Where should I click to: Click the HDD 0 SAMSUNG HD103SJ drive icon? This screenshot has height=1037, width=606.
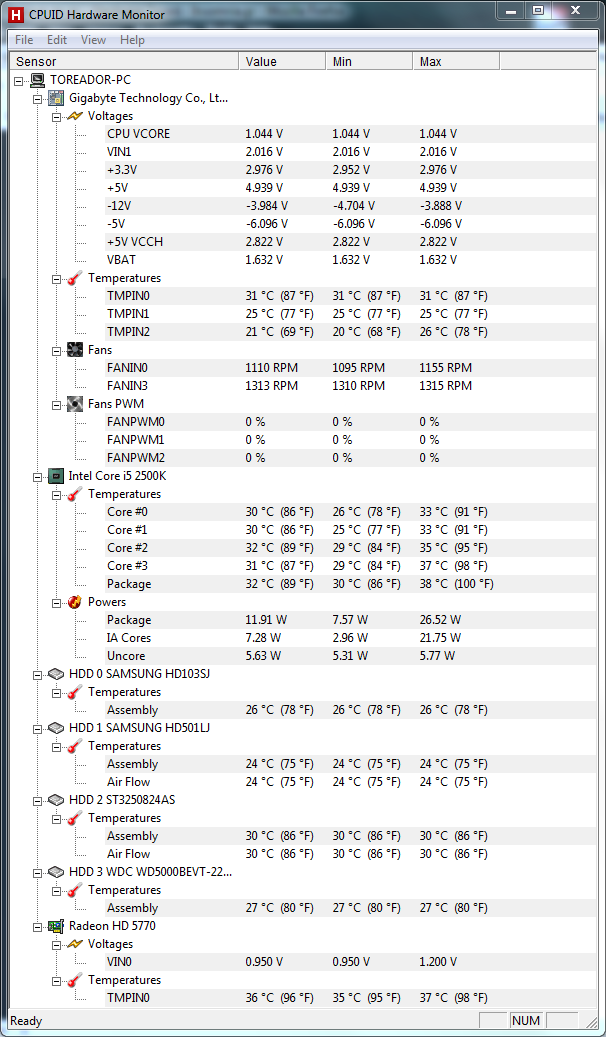57,674
